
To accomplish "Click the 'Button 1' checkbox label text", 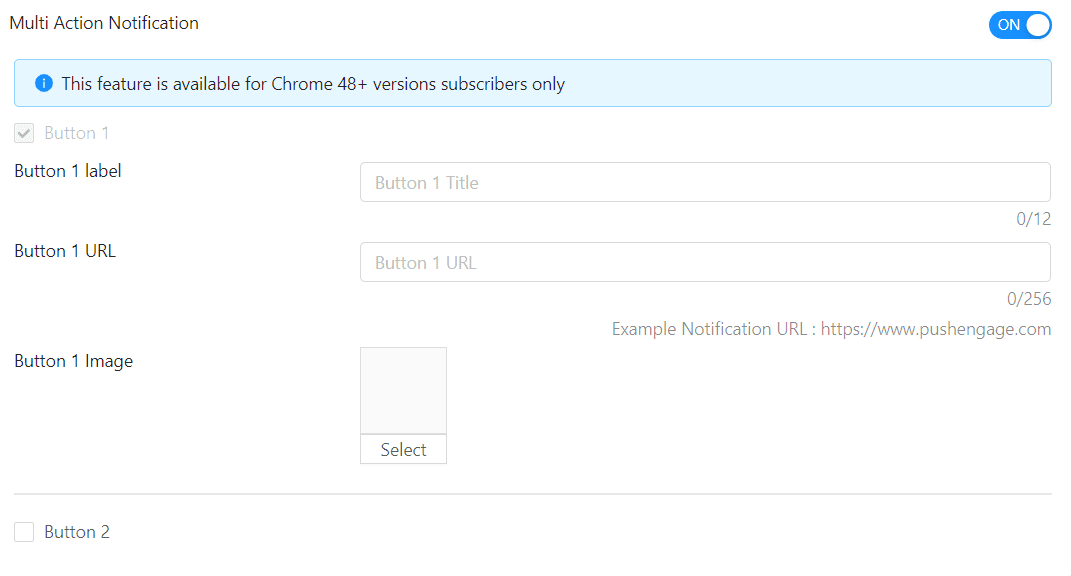I will (x=77, y=133).
